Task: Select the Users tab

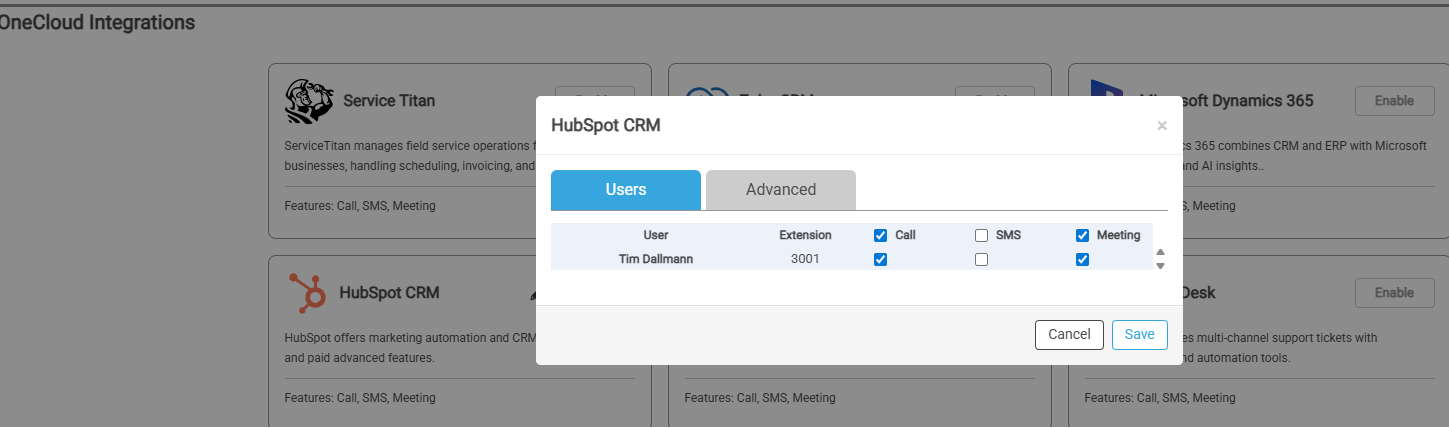Action: (x=625, y=190)
